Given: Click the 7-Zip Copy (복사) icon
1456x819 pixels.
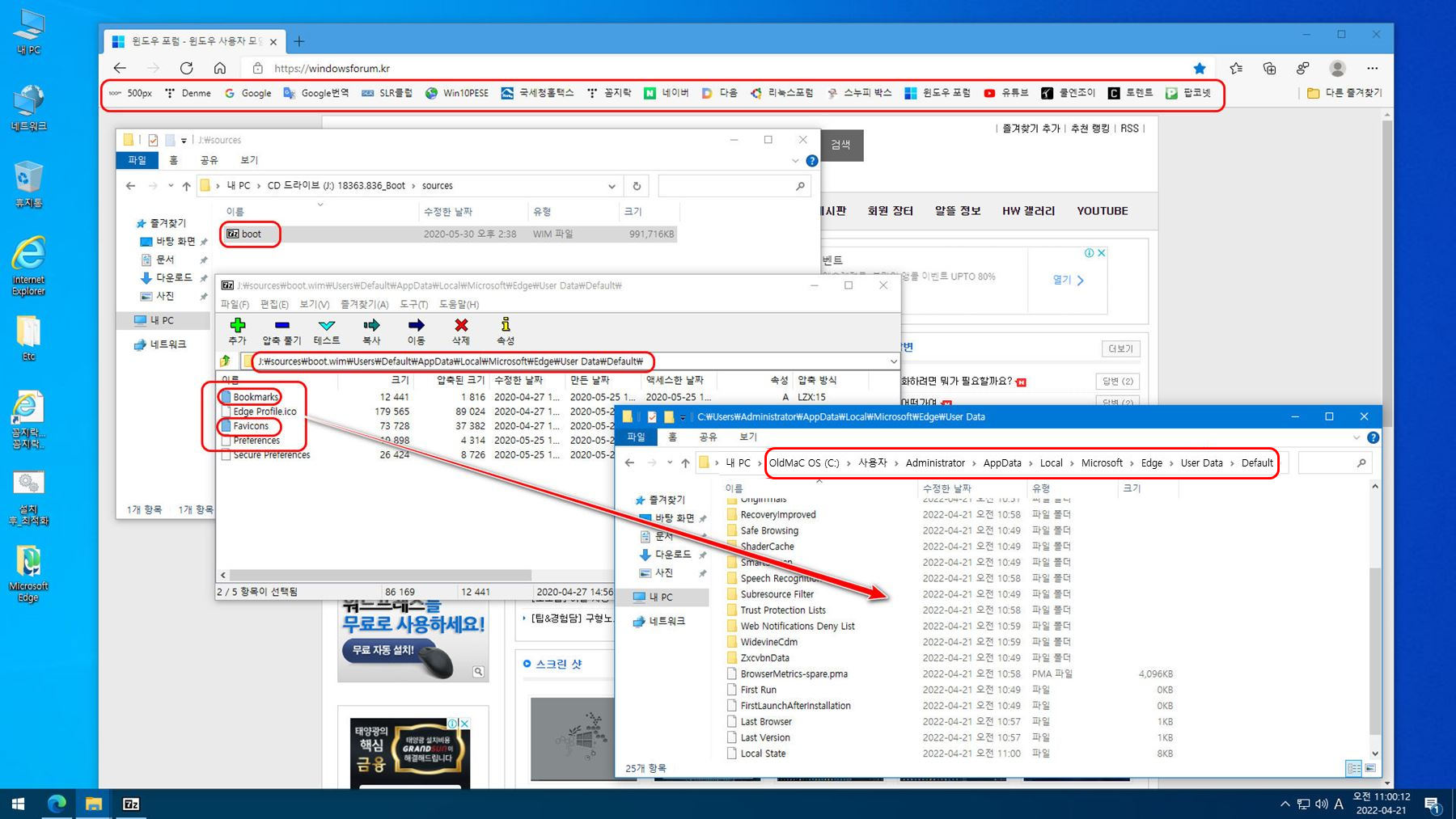Looking at the screenshot, I should (371, 325).
